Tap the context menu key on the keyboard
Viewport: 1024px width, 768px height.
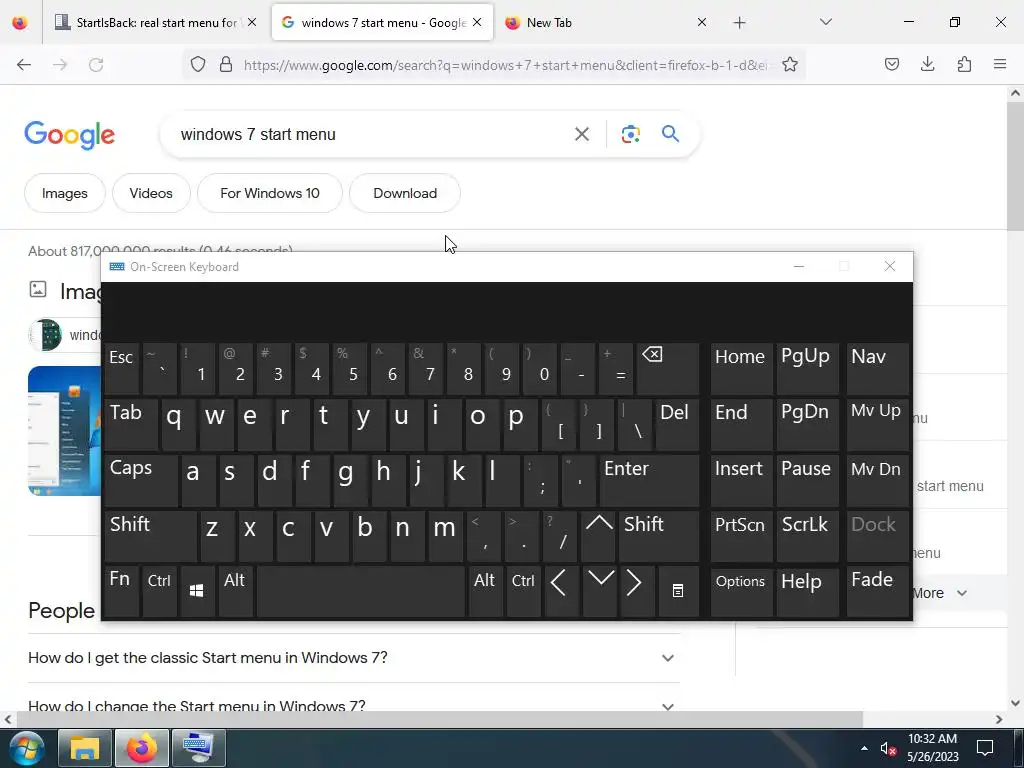(678, 591)
